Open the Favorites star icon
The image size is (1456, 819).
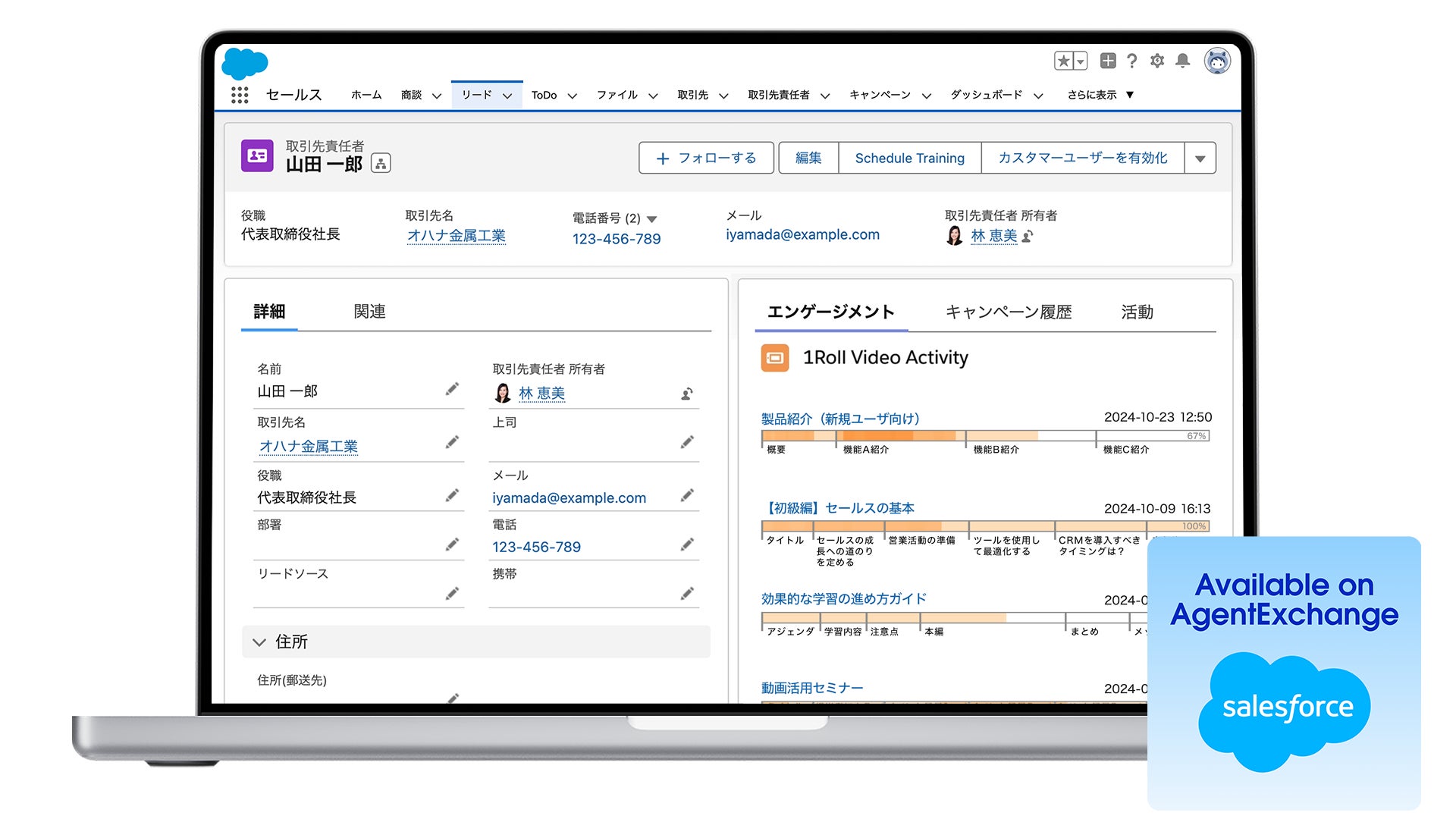(x=1064, y=61)
